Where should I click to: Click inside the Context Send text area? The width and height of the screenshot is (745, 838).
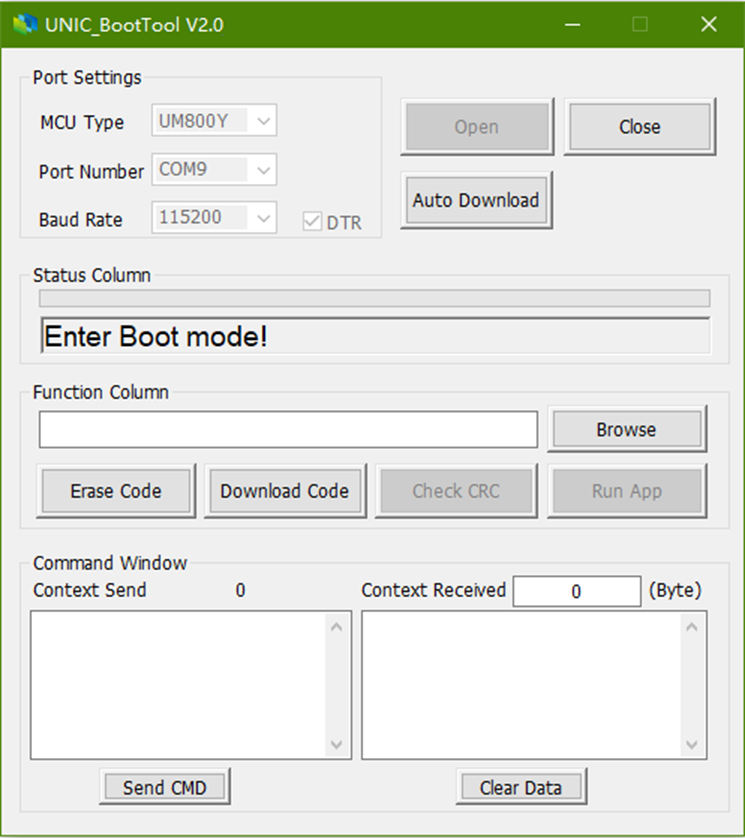pyautogui.click(x=180, y=685)
